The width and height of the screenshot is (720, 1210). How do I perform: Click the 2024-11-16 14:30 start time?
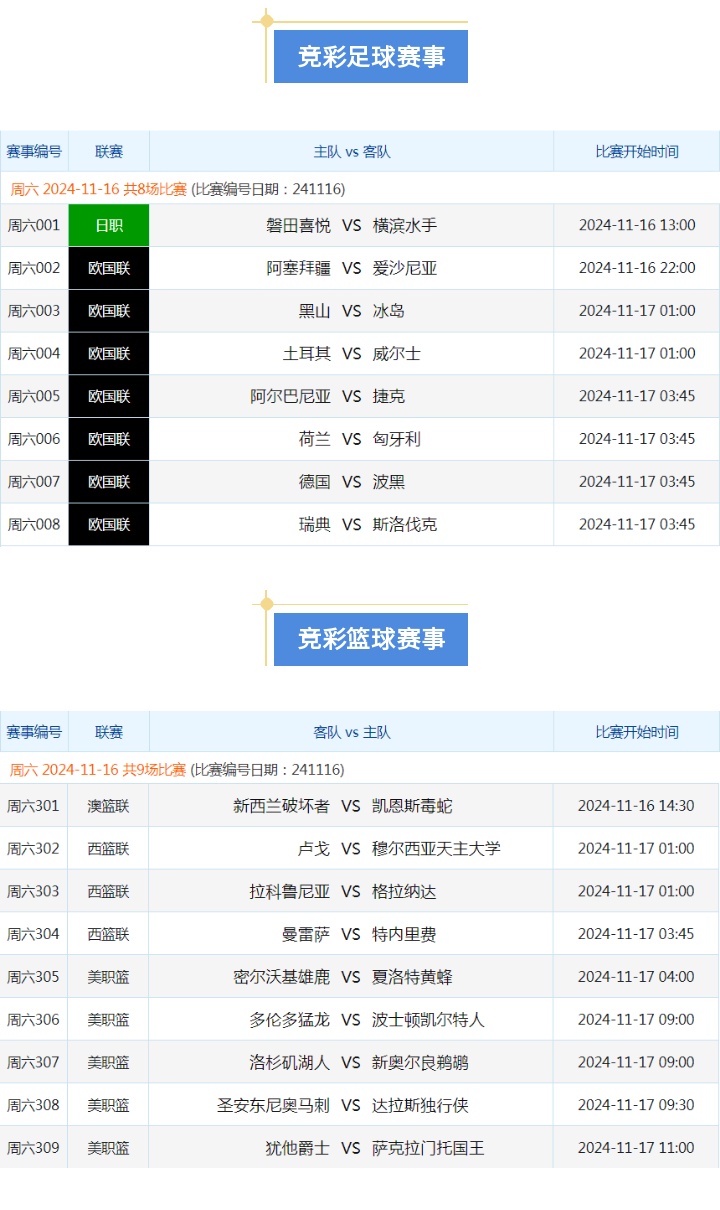pos(636,806)
